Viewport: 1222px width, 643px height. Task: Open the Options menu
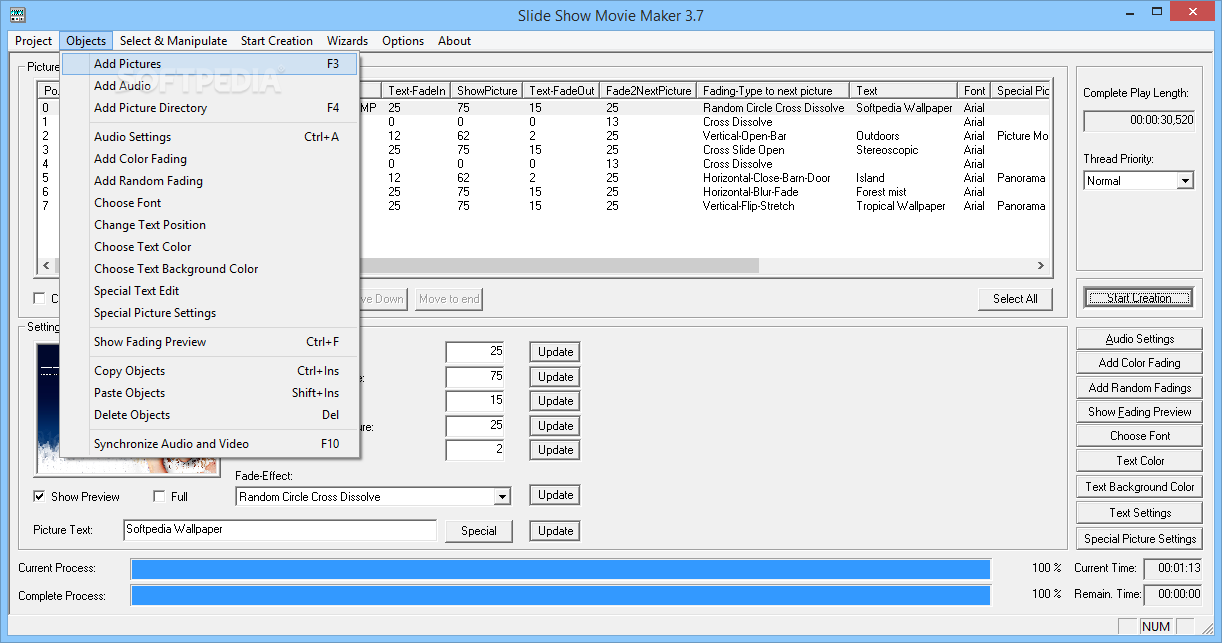(403, 41)
